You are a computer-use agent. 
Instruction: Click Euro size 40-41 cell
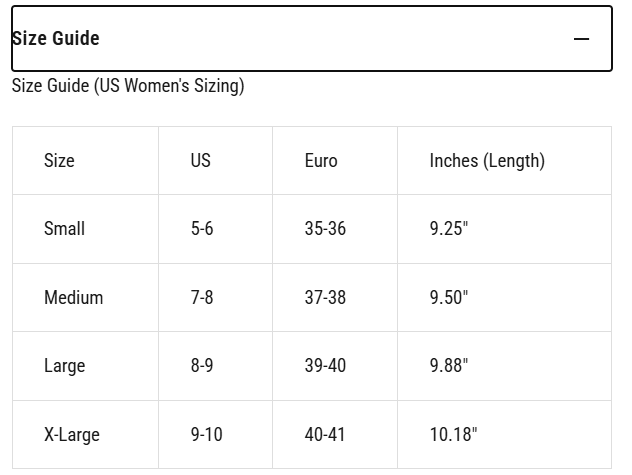[325, 435]
